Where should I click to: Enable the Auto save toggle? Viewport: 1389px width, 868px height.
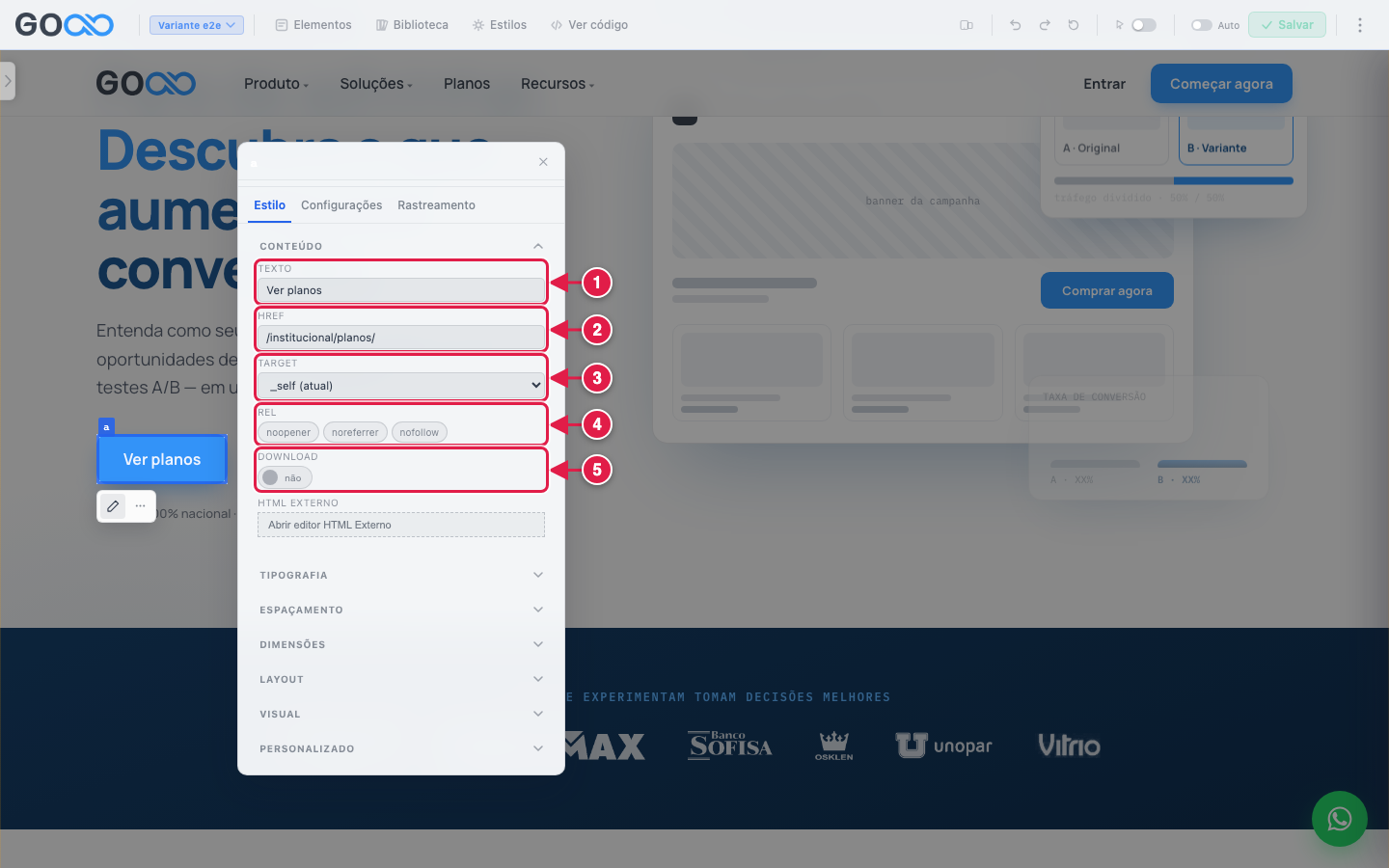(1202, 25)
